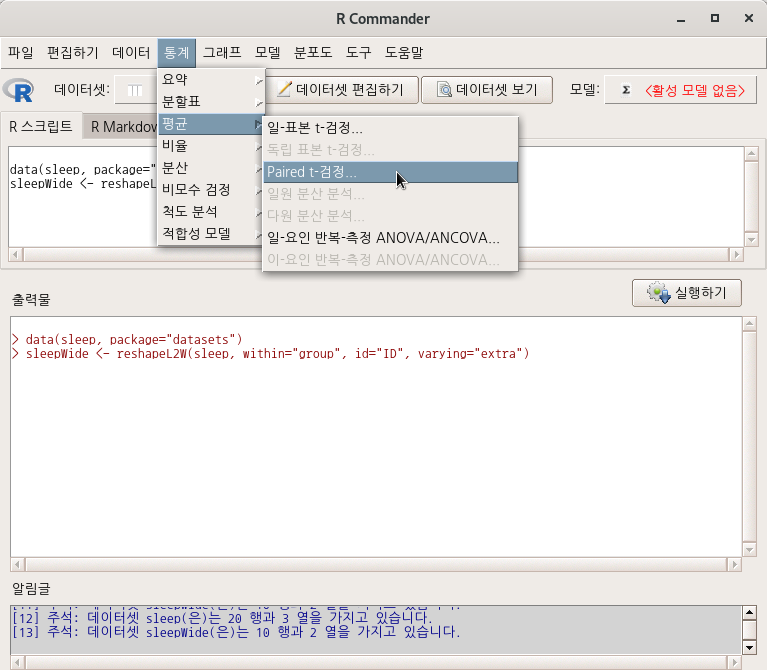767x670 pixels.
Task: Open the 그래프 menu
Action: [x=222, y=52]
